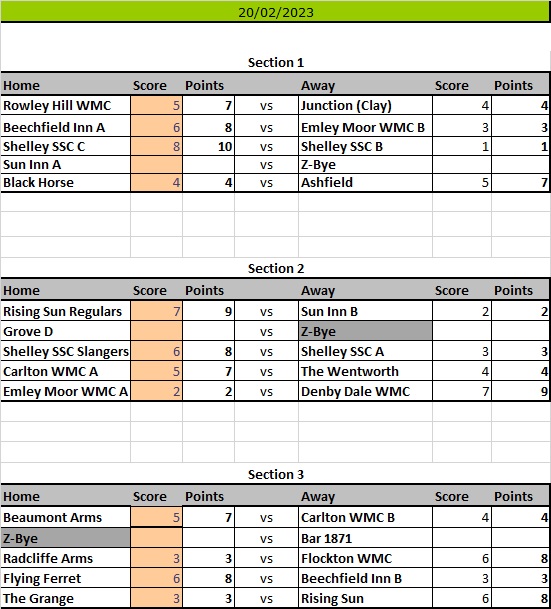Click Flockton WMC away points cell
The image size is (551, 609).
coord(520,558)
